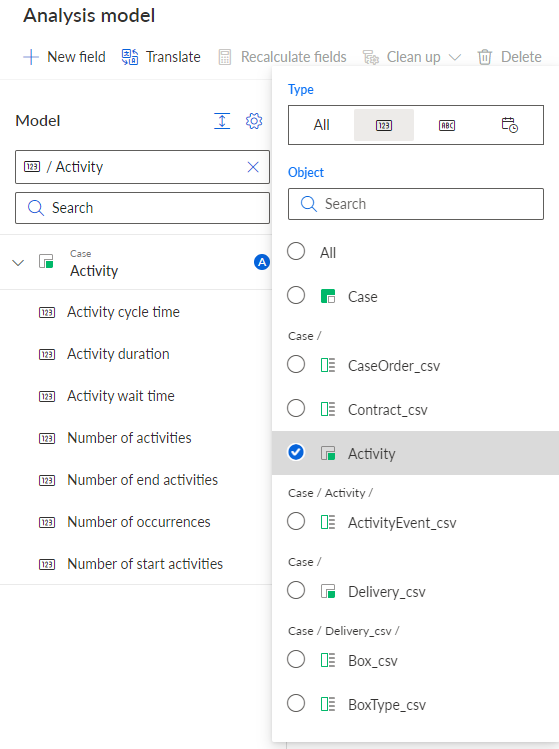This screenshot has width=559, height=749.
Task: Click the Delete button label
Action: click(x=521, y=57)
